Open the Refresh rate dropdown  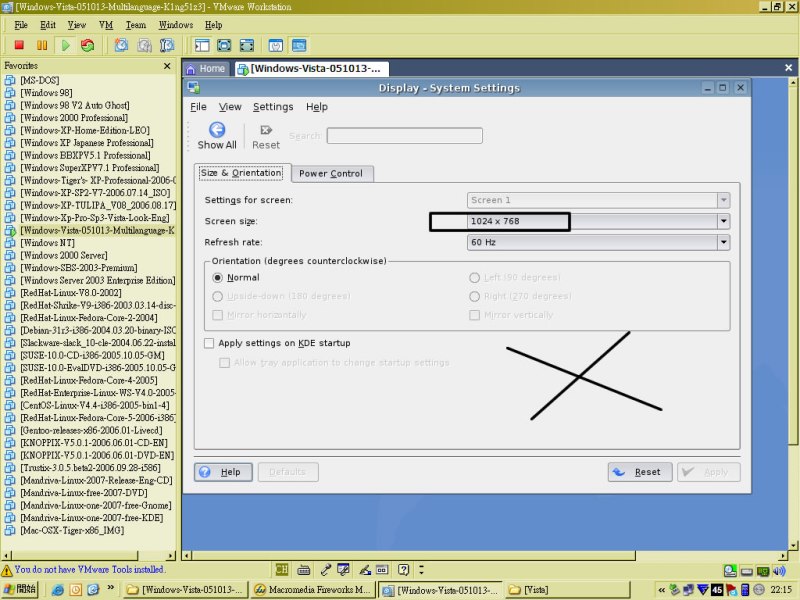point(598,242)
